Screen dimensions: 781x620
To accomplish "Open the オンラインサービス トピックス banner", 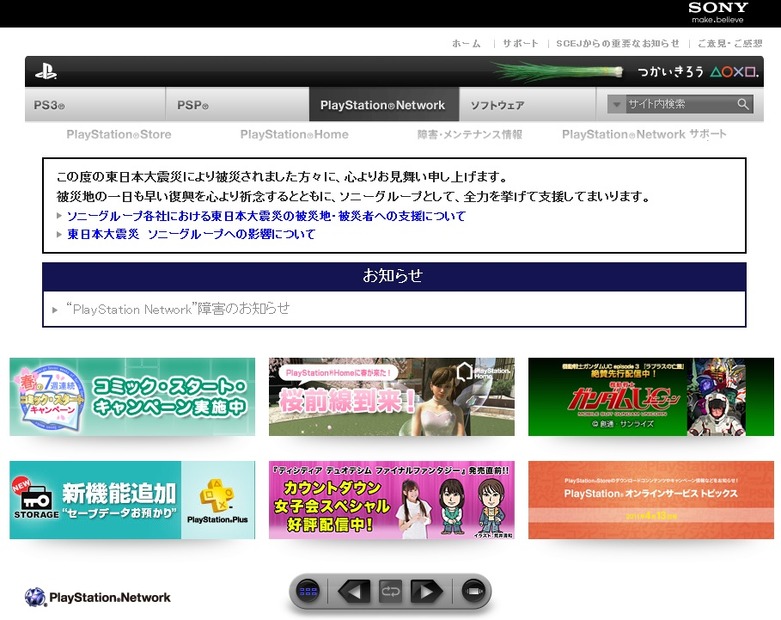I will 651,500.
